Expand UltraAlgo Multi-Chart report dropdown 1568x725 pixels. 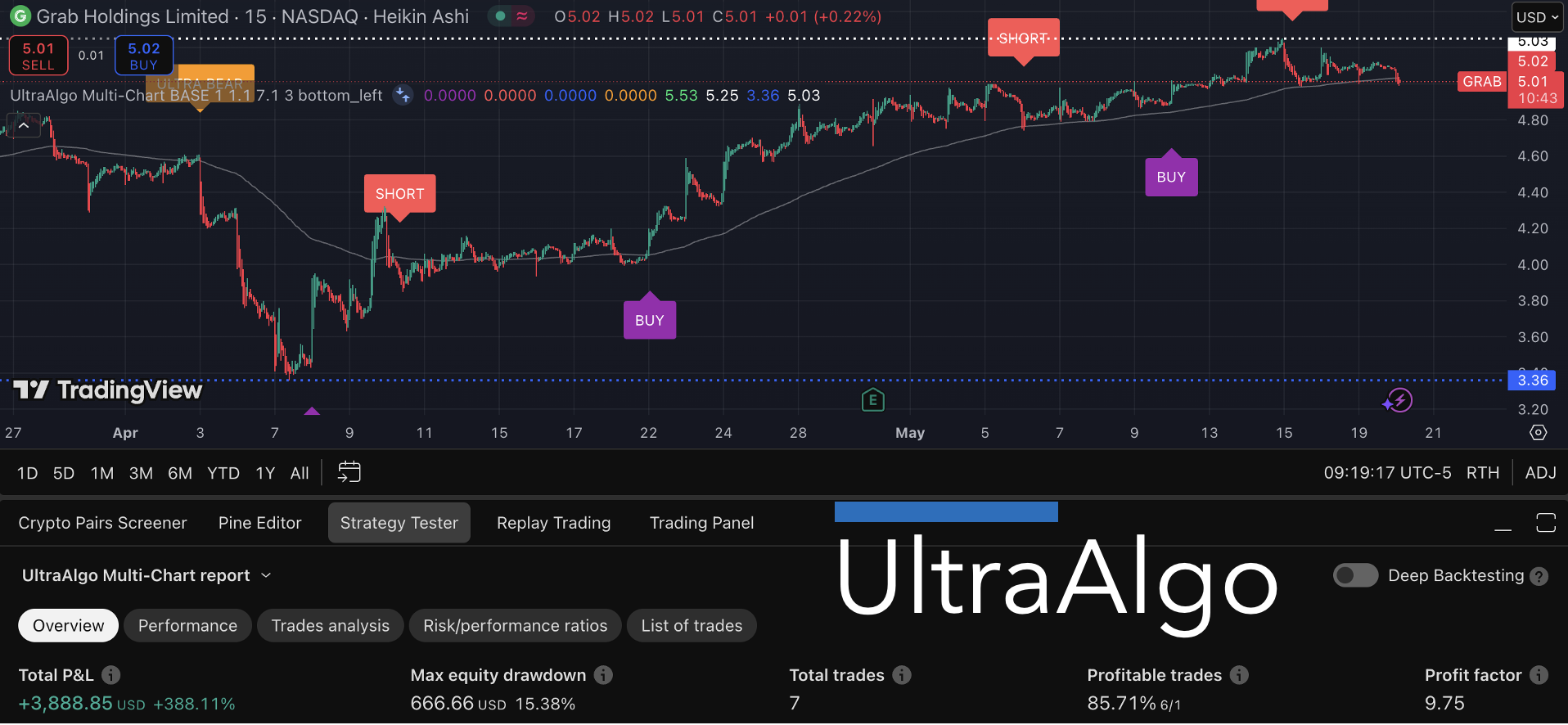click(x=146, y=575)
